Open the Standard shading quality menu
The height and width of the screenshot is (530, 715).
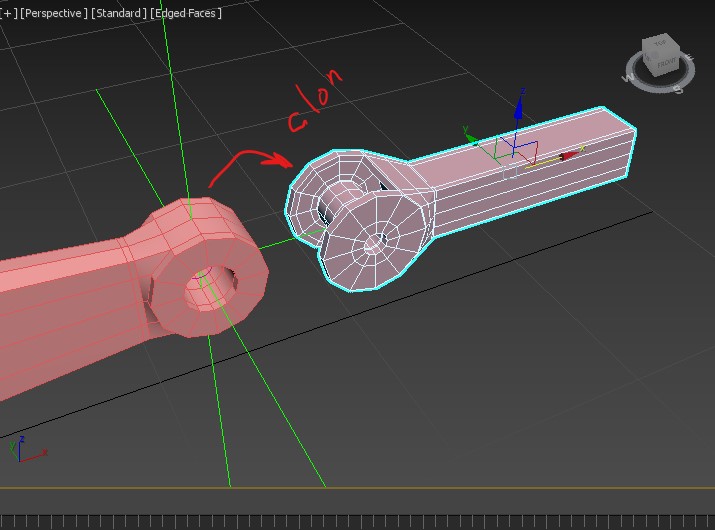tap(119, 13)
